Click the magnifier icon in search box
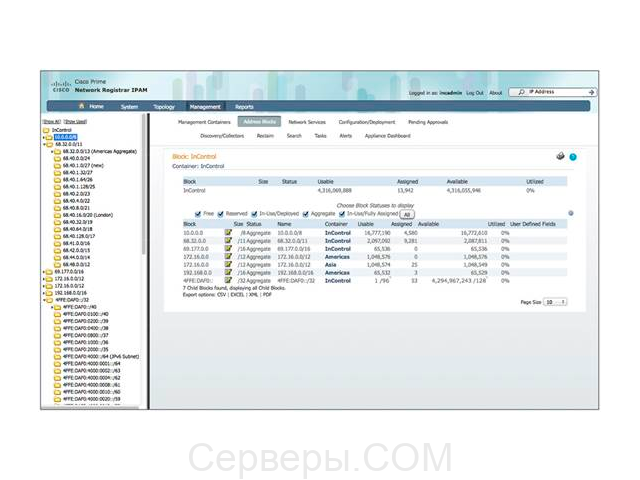Screen dimensions: 640x480 [522, 92]
